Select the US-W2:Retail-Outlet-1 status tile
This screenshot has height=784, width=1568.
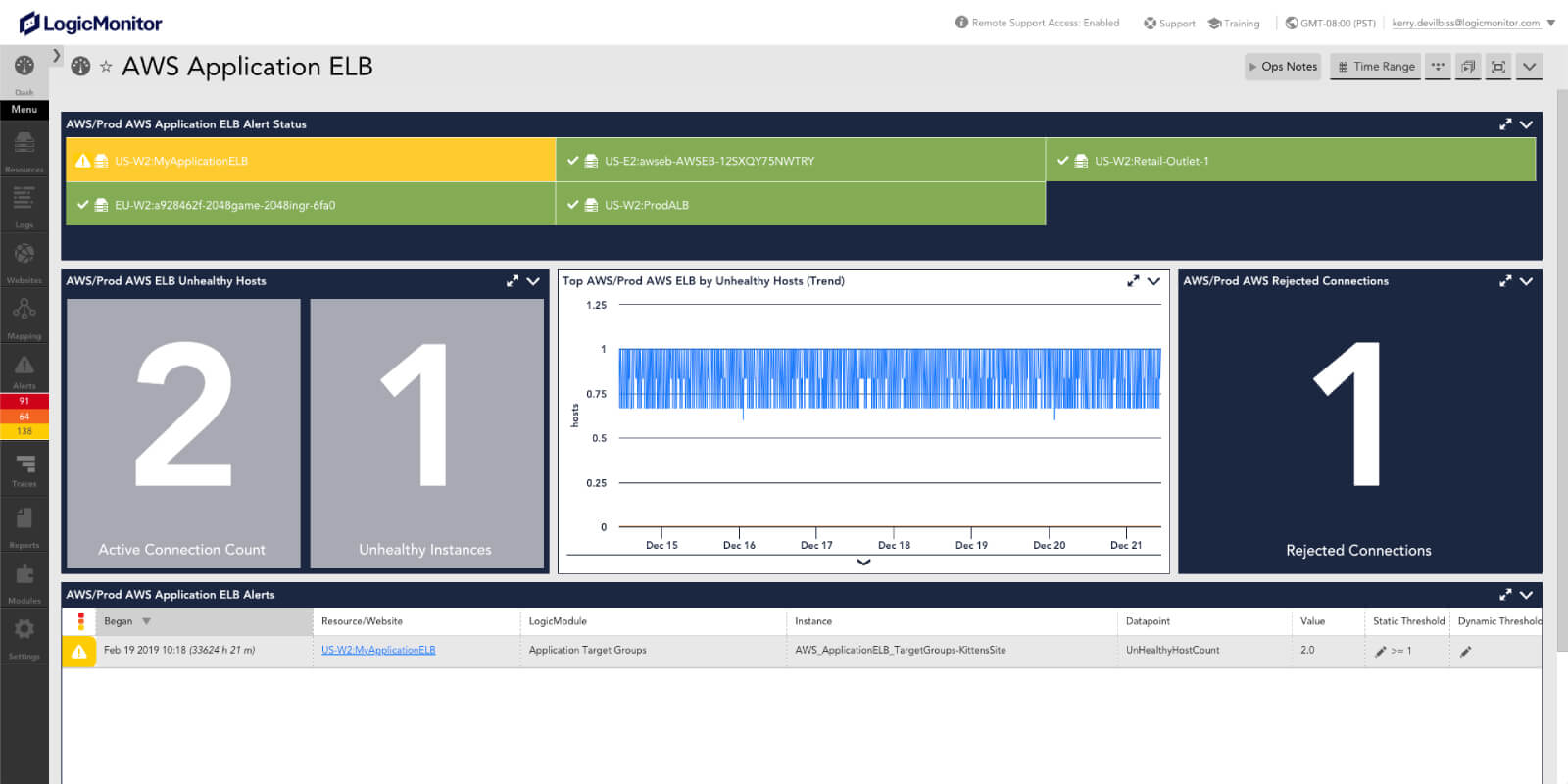[1291, 160]
